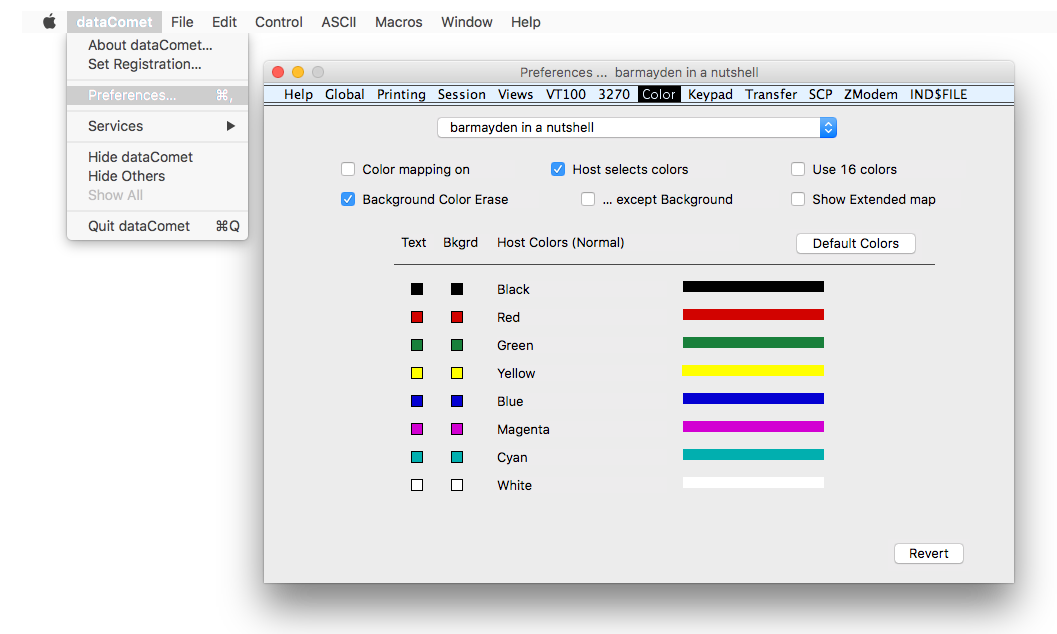
Task: Uncheck Background Color Erase
Action: pos(348,199)
